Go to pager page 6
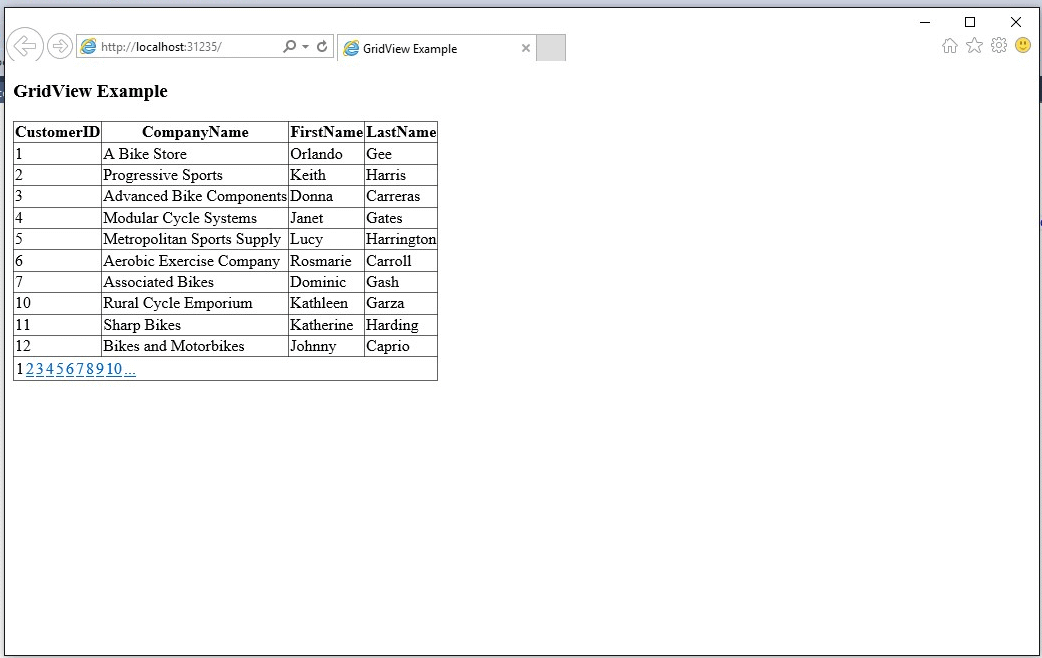1042x658 pixels. (70, 369)
